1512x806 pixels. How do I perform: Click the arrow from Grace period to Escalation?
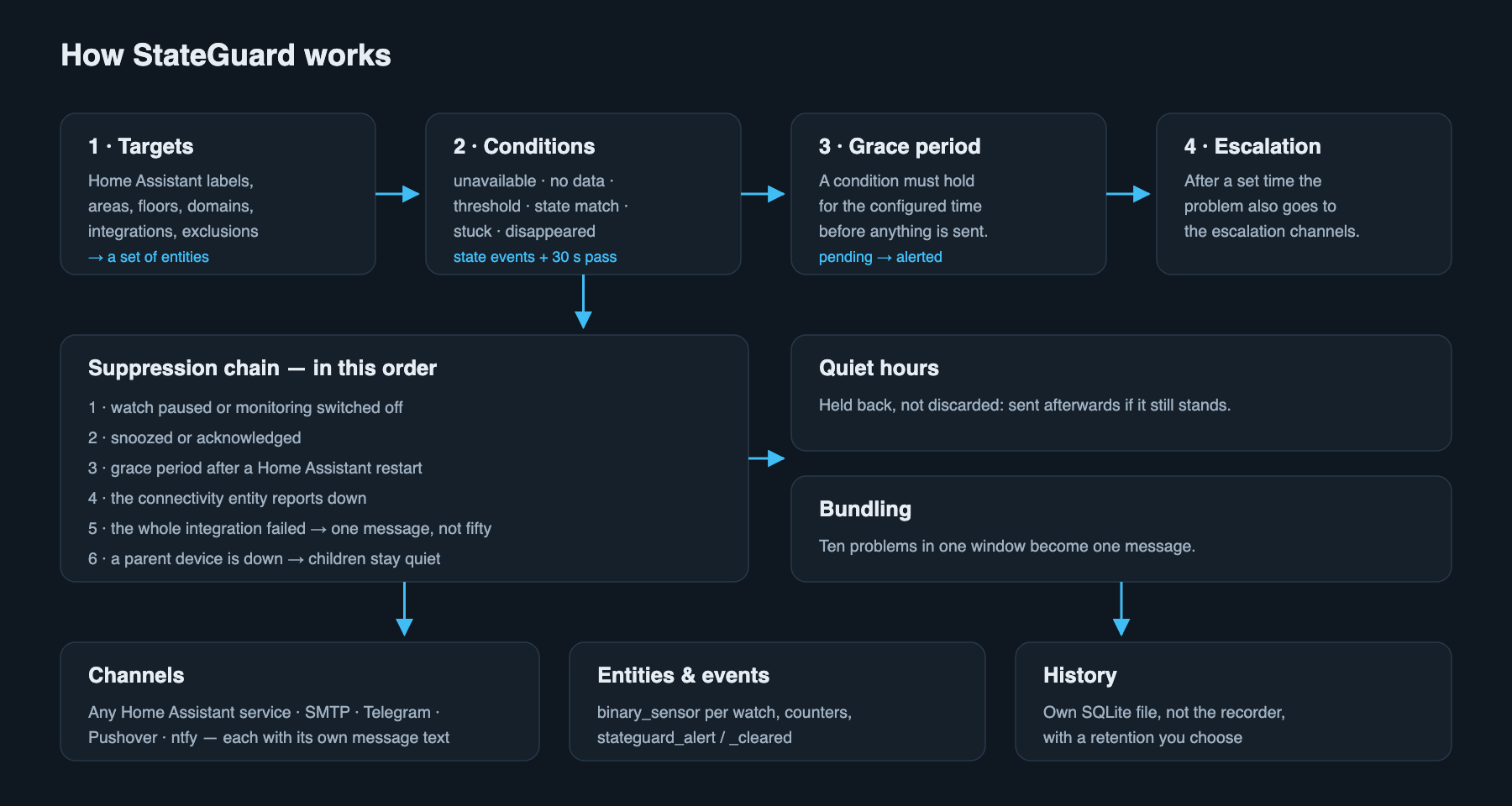click(x=1128, y=194)
